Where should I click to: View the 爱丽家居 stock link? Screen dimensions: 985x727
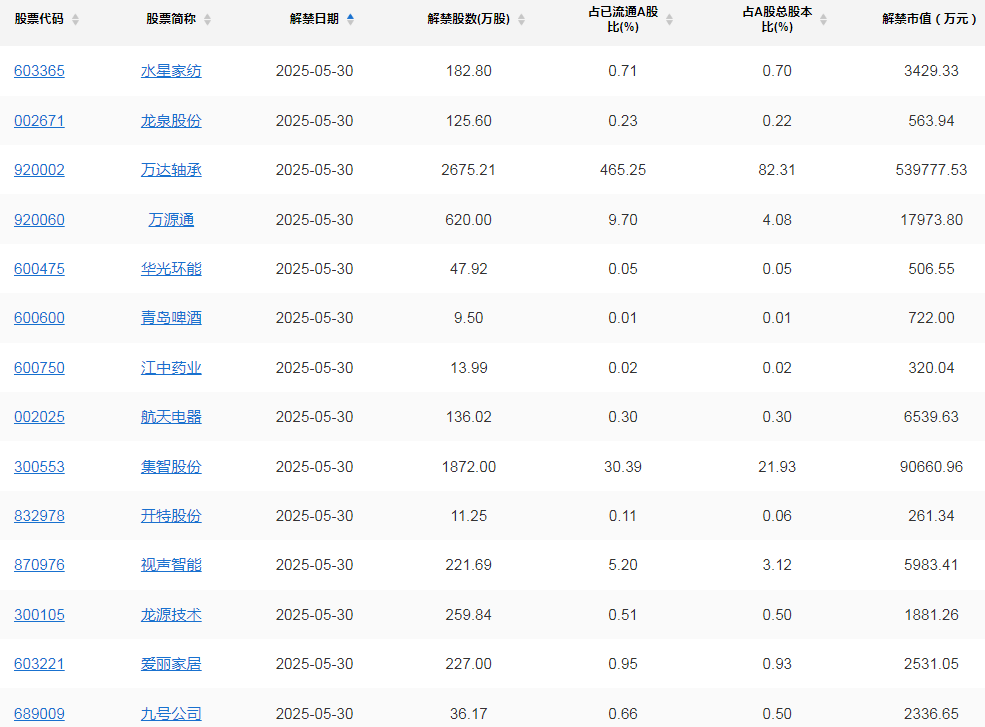[171, 664]
